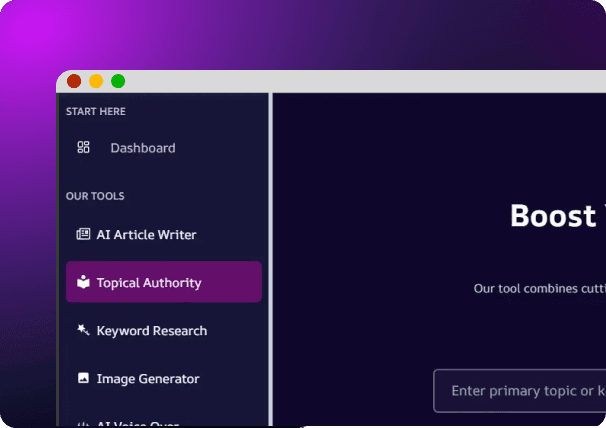The image size is (606, 428).
Task: Click the START HERE section label
Action: pos(95,111)
